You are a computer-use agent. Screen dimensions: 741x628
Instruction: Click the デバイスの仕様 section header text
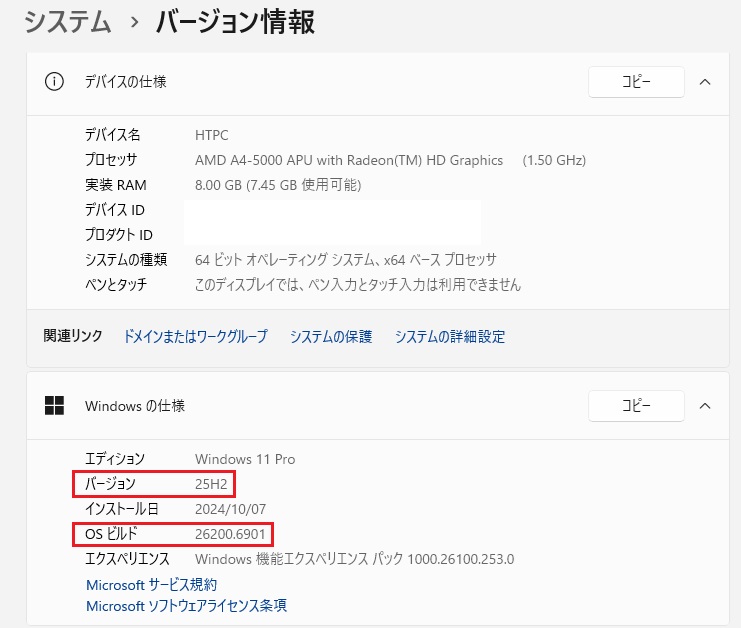126,82
